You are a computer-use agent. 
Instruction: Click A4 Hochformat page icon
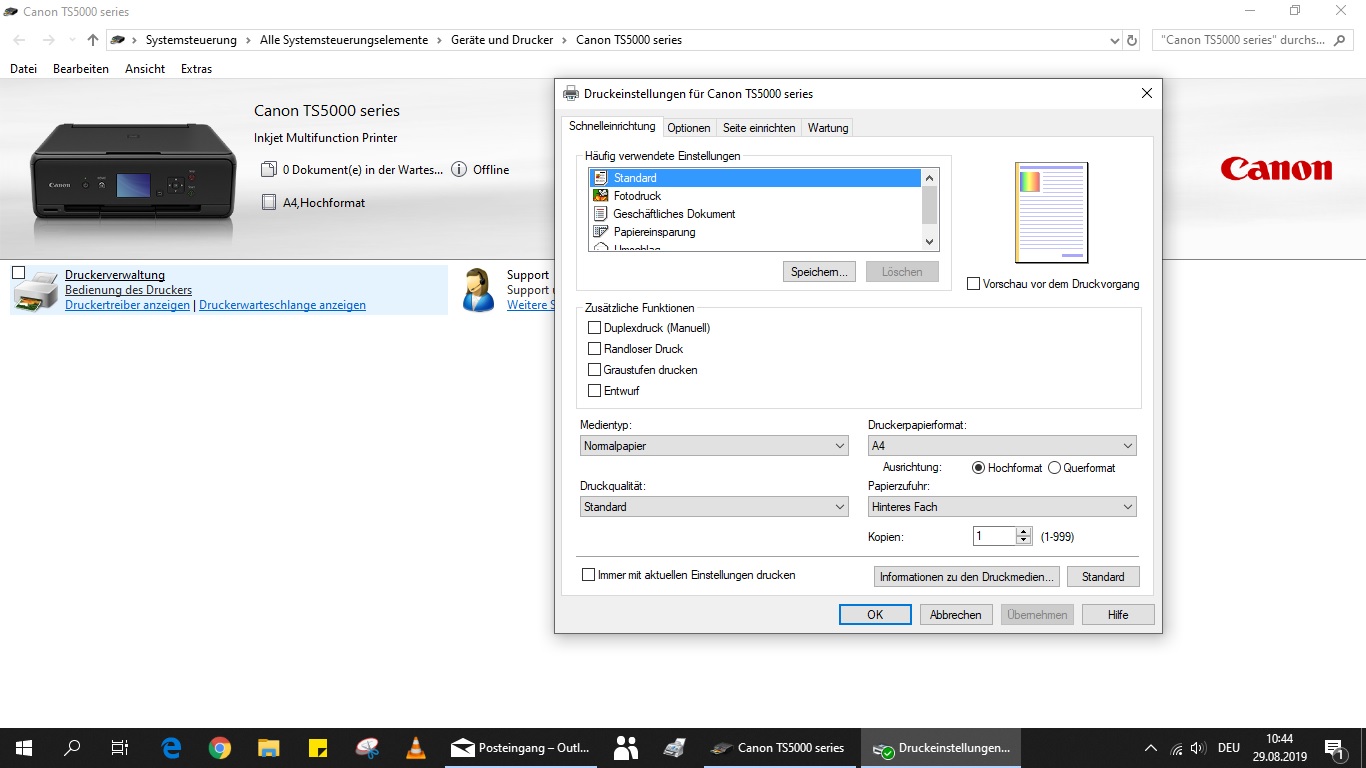pyautogui.click(x=268, y=202)
